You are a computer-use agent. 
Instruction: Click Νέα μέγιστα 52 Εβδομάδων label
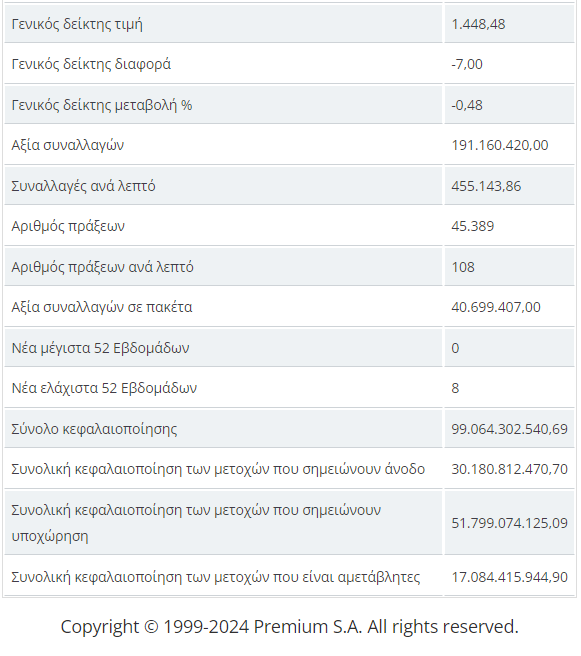click(x=100, y=348)
